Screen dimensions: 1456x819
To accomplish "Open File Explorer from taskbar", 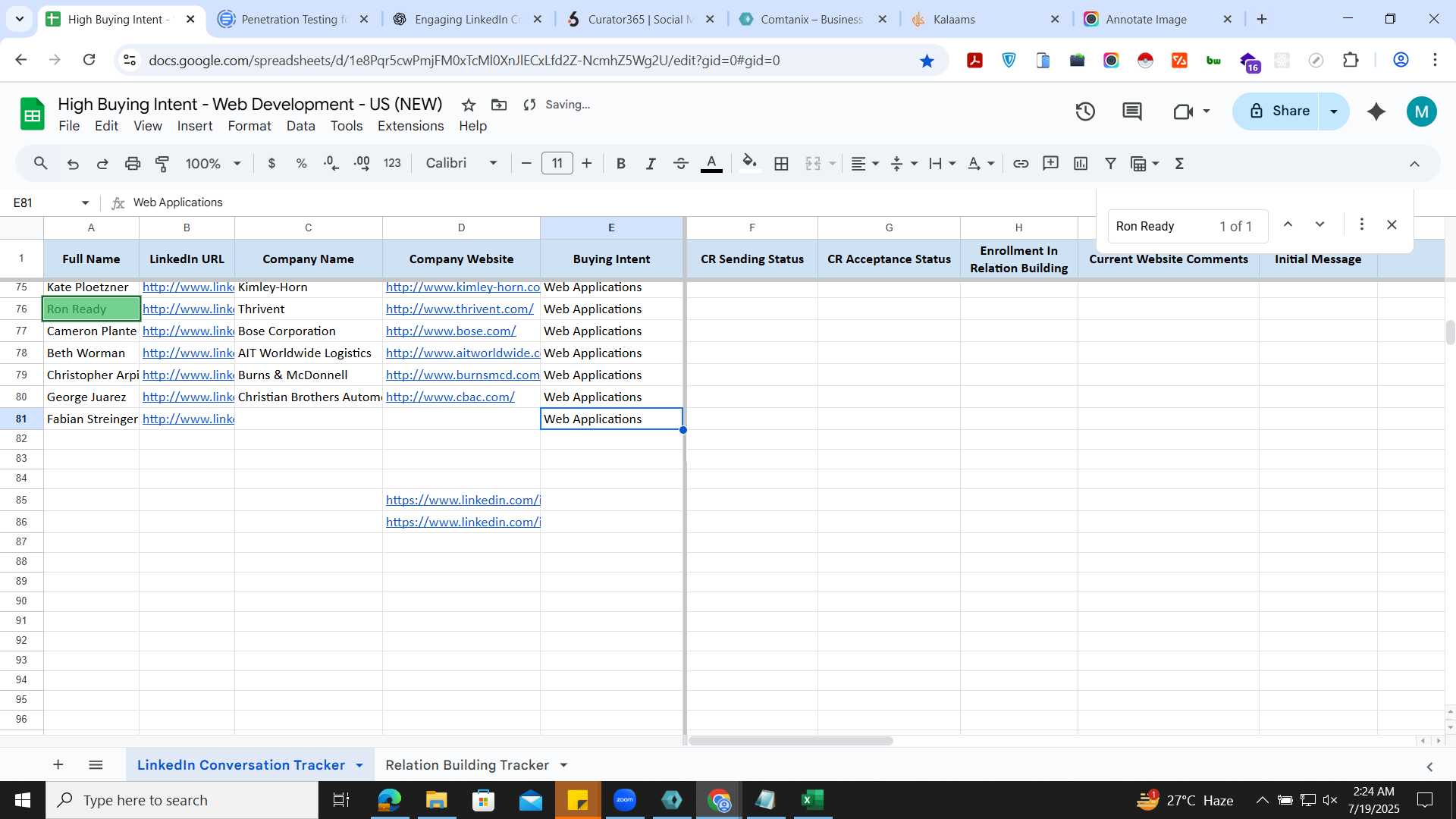I will [x=436, y=800].
